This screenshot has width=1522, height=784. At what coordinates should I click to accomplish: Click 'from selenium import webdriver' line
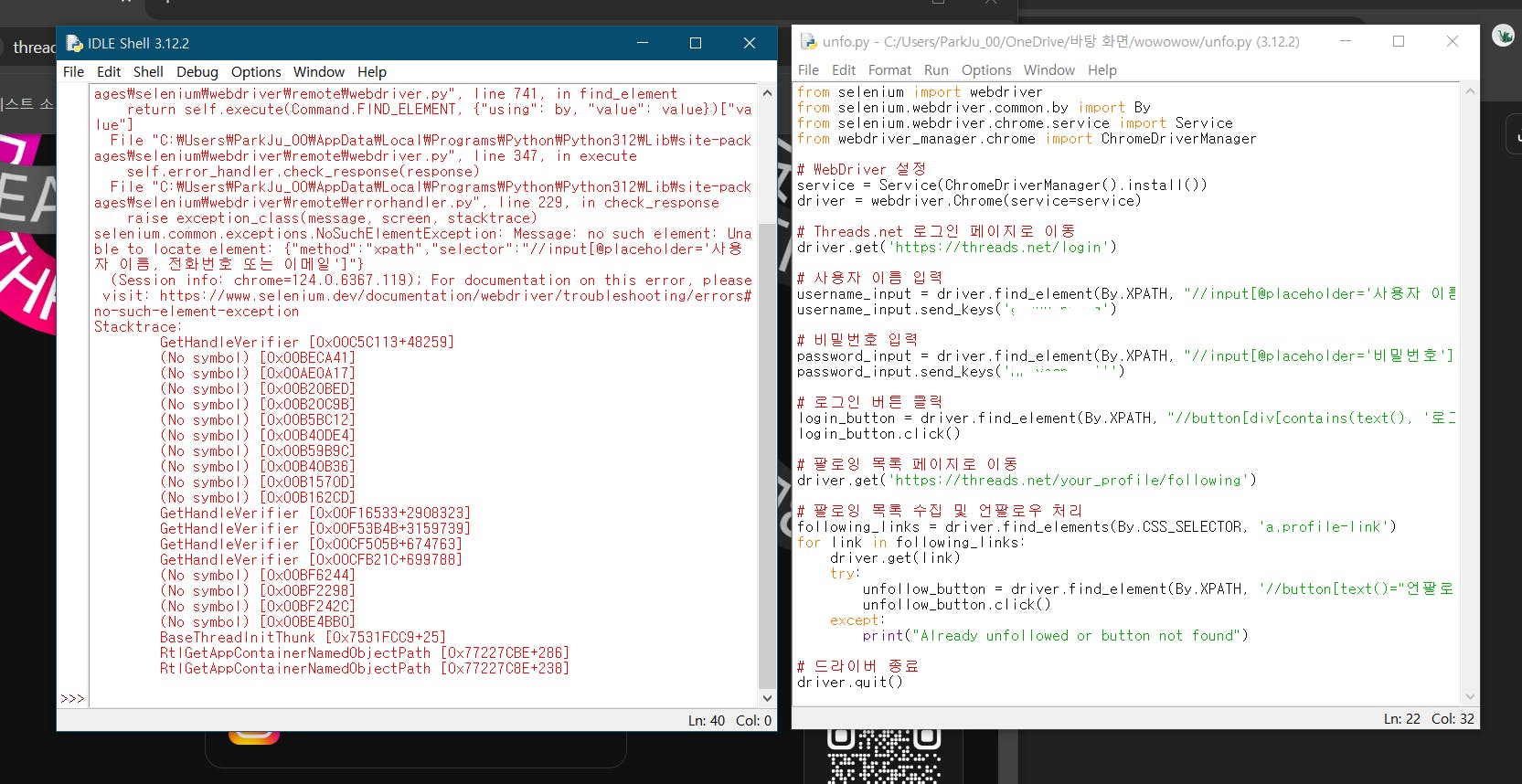coord(920,92)
